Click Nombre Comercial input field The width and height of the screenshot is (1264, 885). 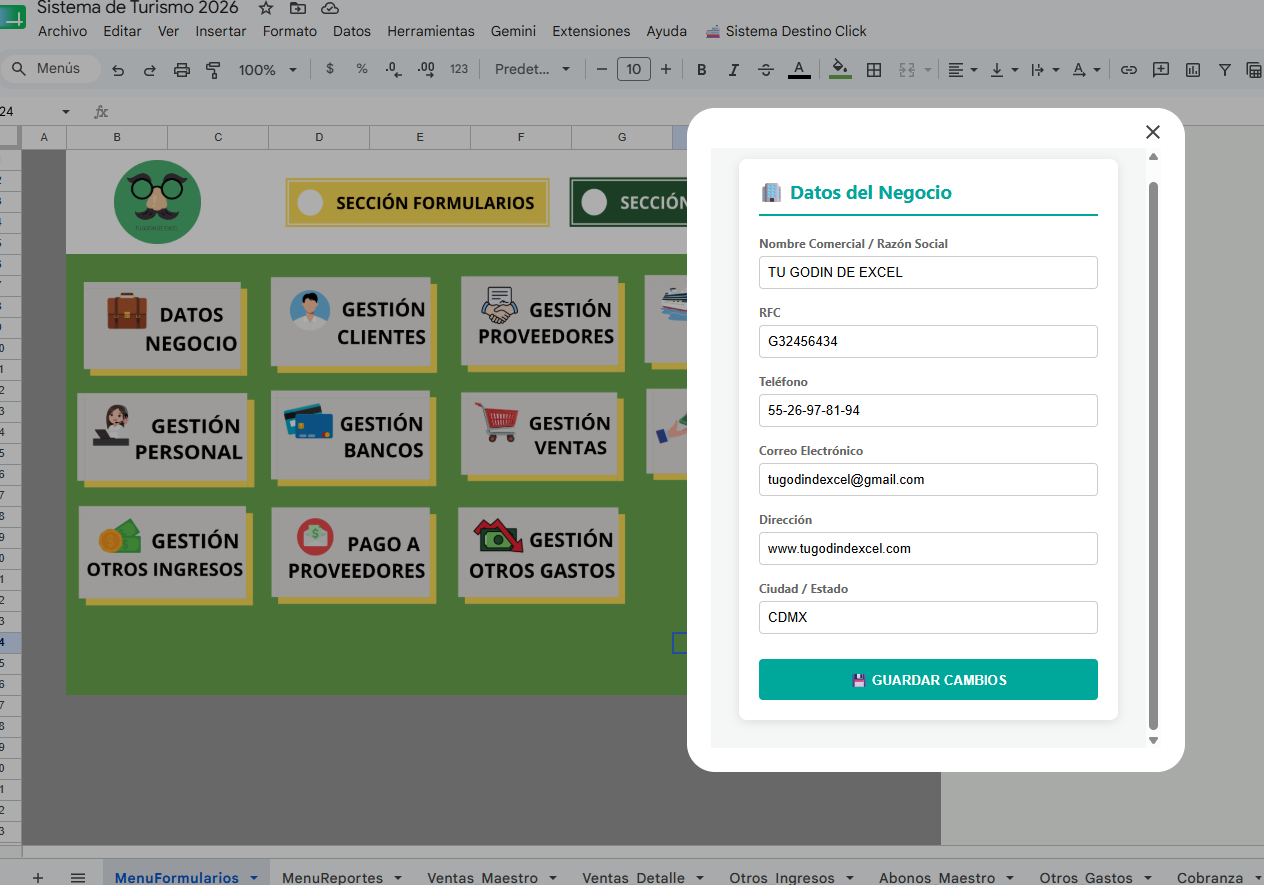coord(928,272)
